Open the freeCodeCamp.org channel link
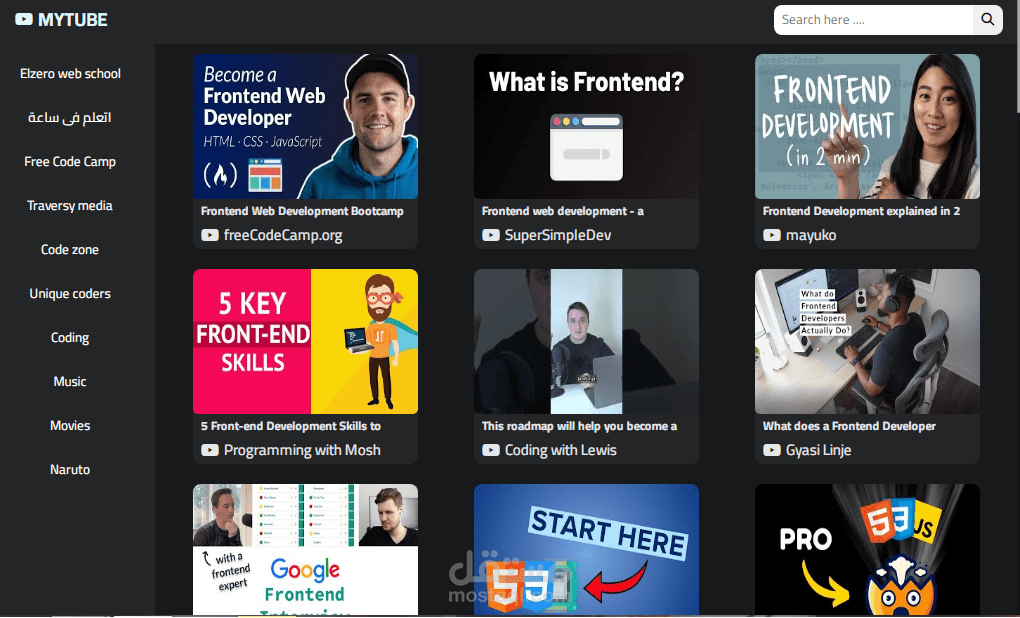This screenshot has width=1020, height=618. click(283, 235)
